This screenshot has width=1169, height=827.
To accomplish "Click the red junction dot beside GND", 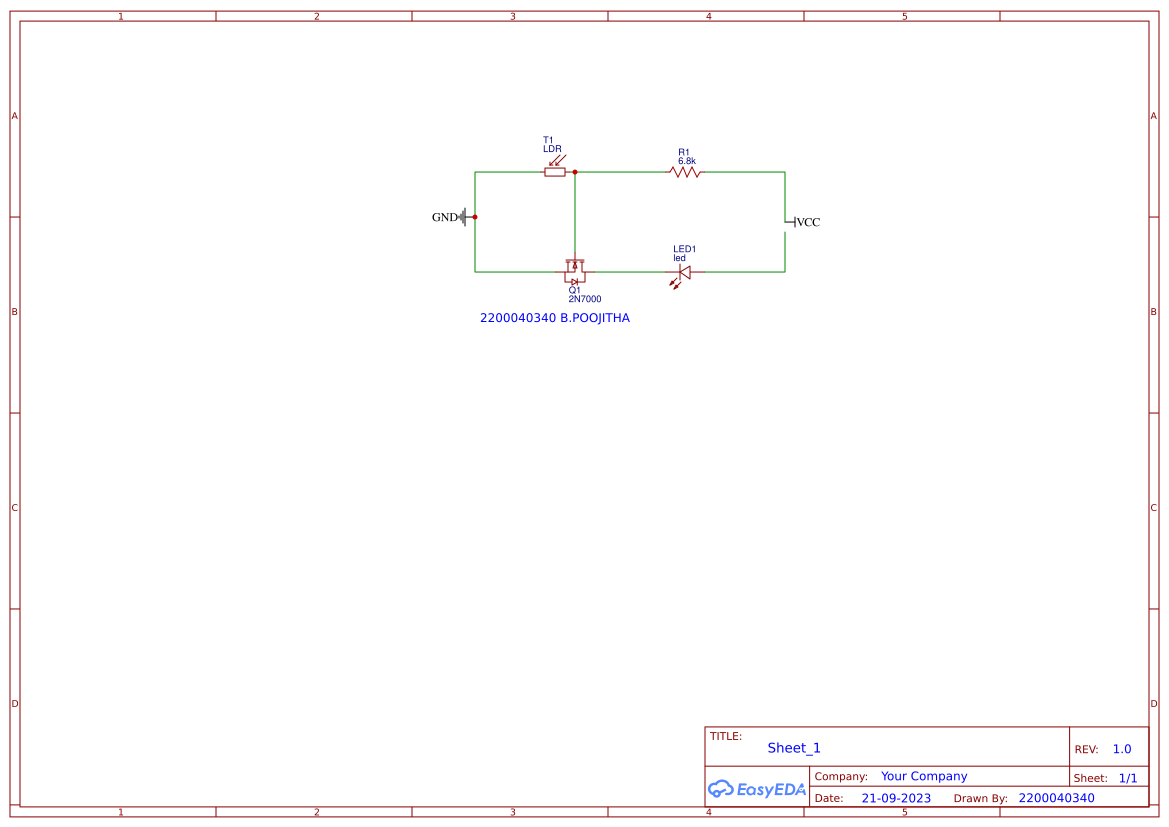I will click(475, 216).
